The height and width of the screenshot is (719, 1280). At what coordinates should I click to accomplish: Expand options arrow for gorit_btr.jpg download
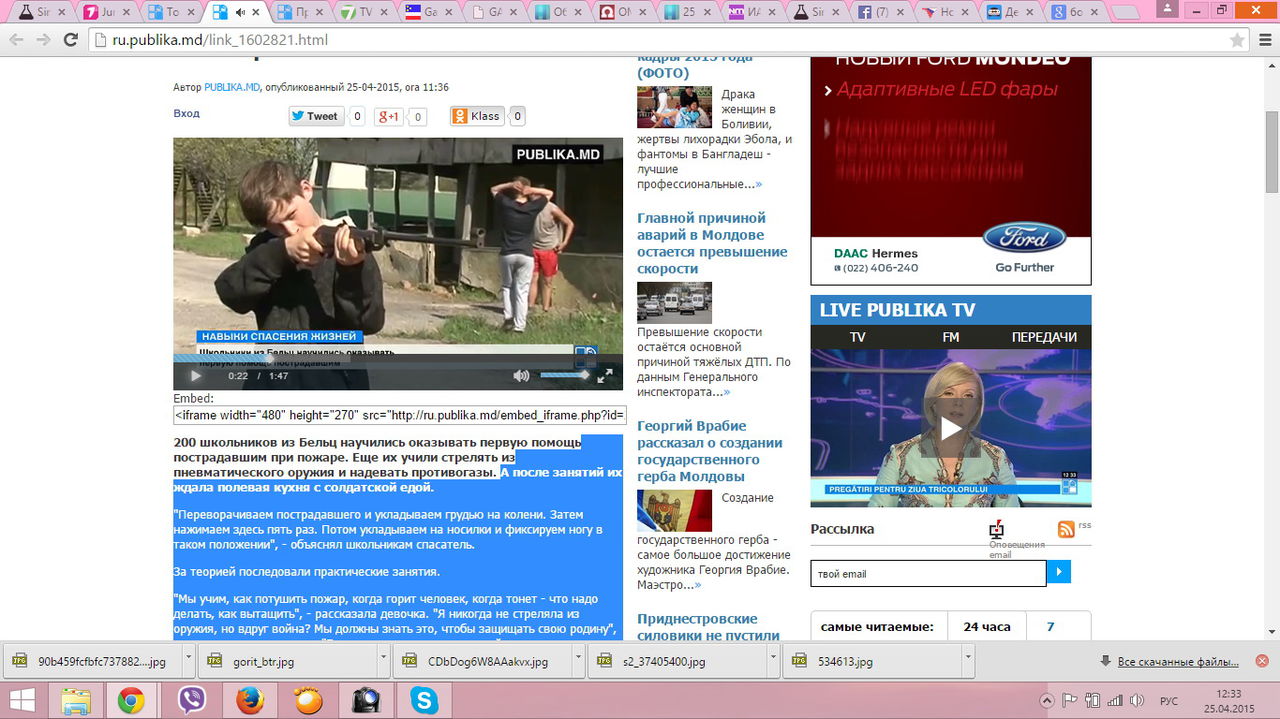383,661
